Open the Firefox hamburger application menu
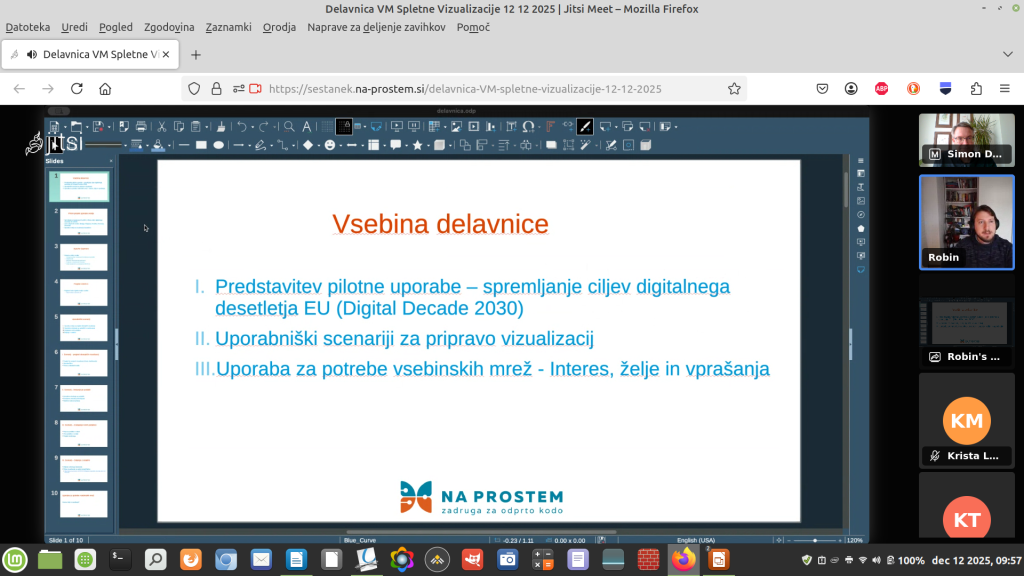 tap(1005, 89)
